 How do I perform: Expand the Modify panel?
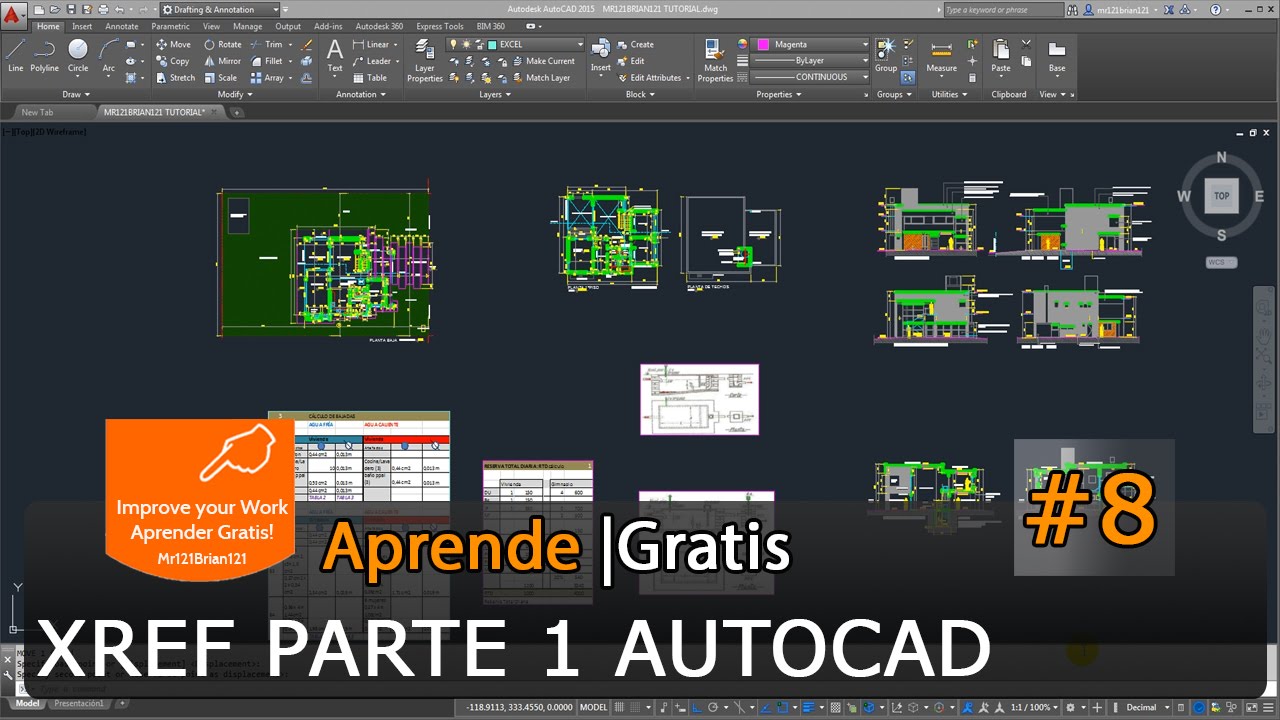tap(235, 94)
